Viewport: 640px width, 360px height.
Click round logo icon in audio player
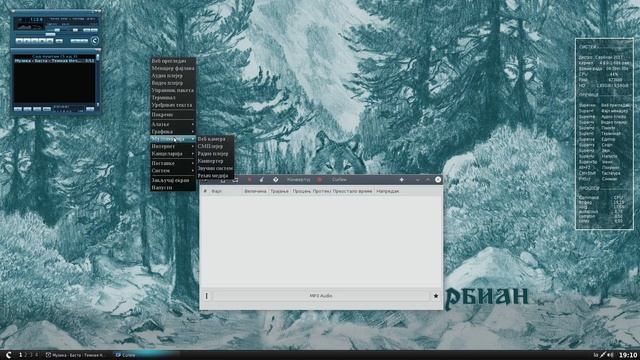pyautogui.click(x=95, y=40)
